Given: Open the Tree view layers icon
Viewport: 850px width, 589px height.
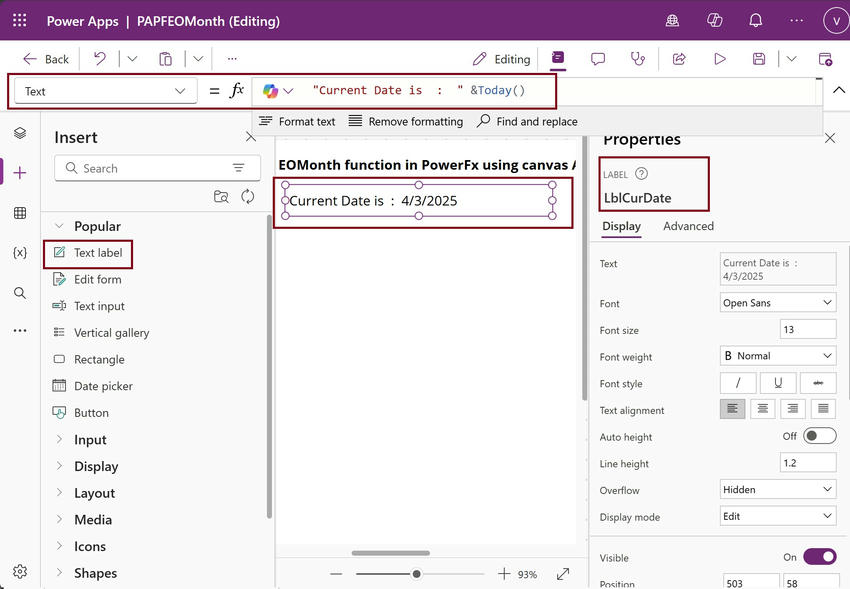Looking at the screenshot, I should (20, 133).
